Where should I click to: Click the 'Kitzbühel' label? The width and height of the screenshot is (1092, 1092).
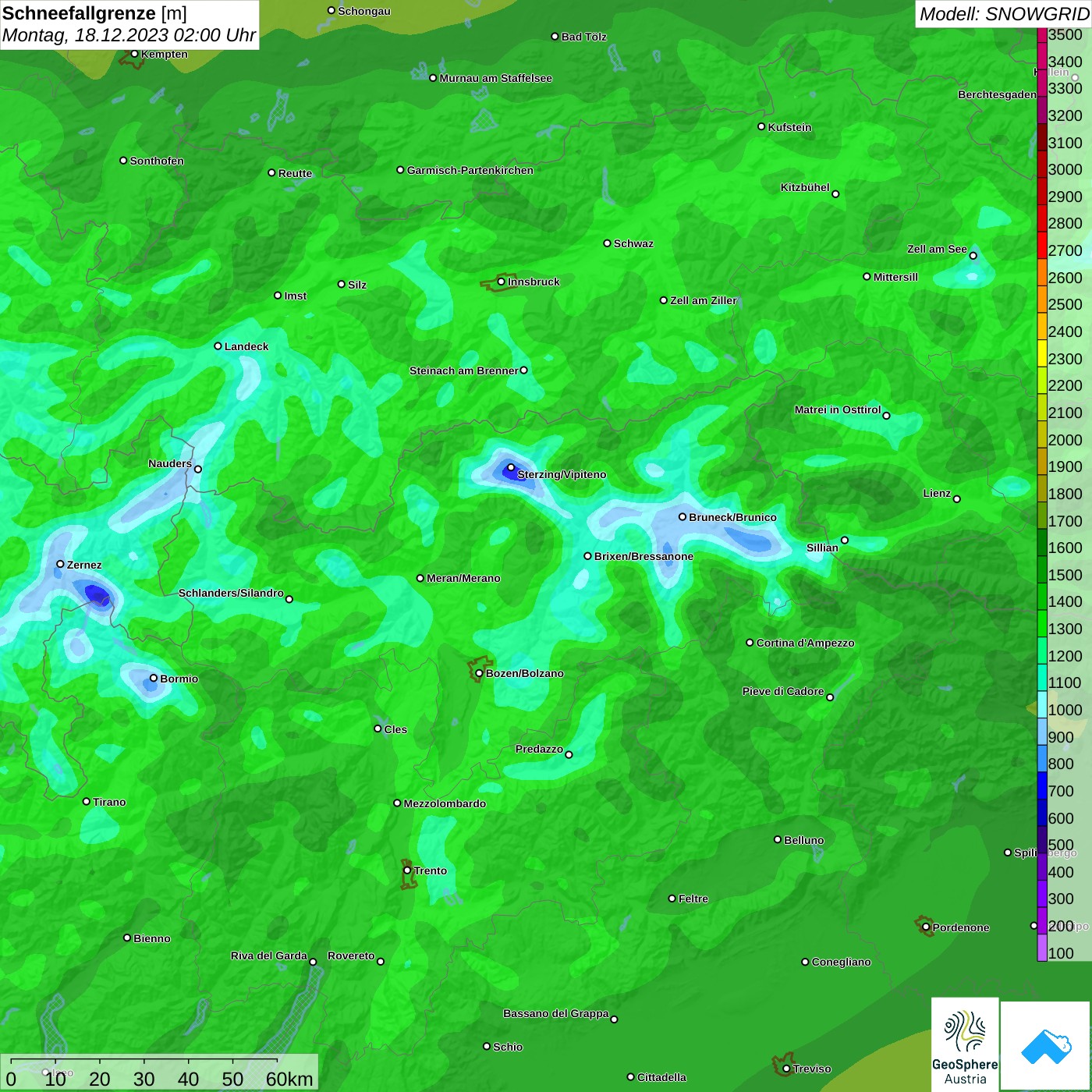[x=805, y=187]
